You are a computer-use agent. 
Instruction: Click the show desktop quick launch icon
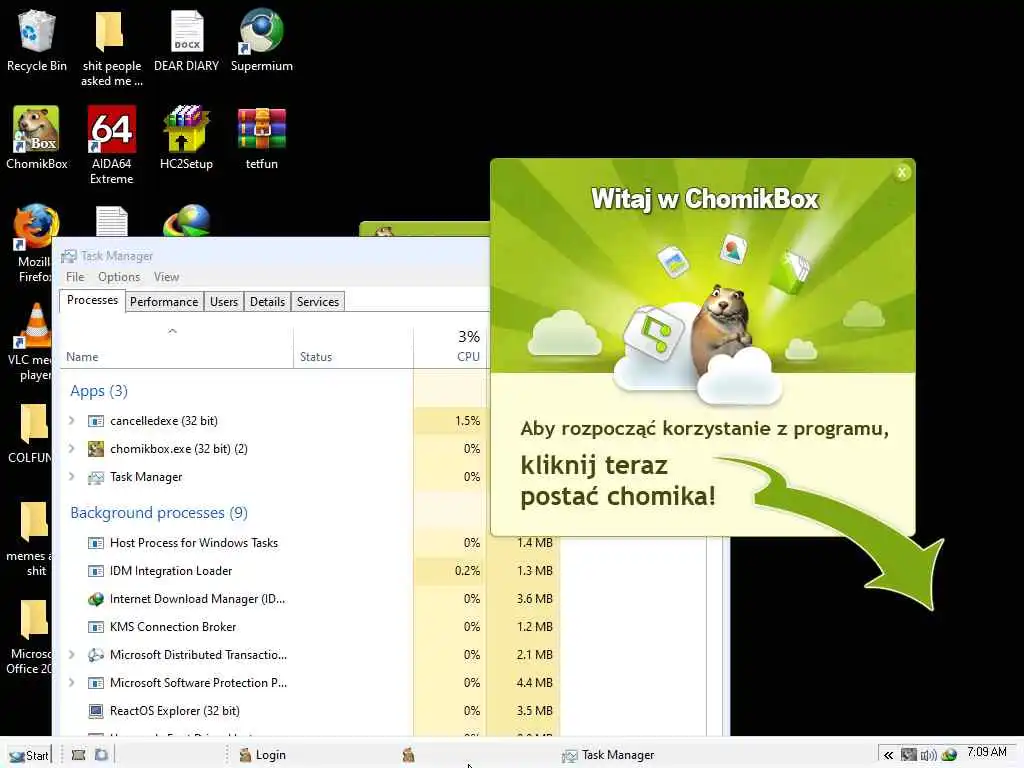tap(78, 755)
